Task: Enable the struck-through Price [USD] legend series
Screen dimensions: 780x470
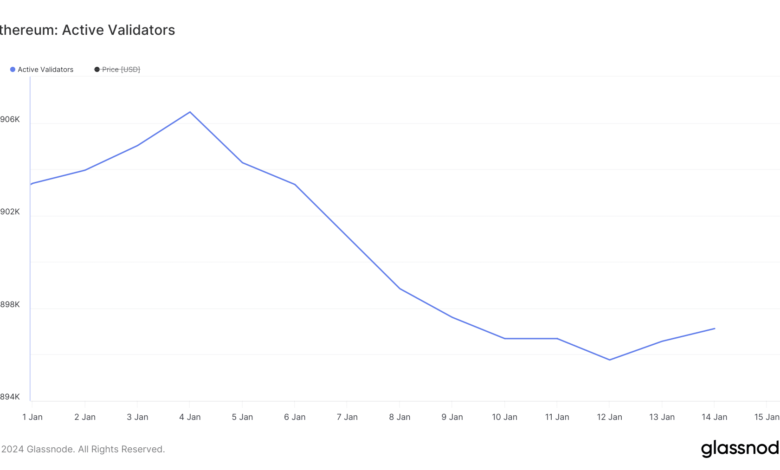Action: 121,70
